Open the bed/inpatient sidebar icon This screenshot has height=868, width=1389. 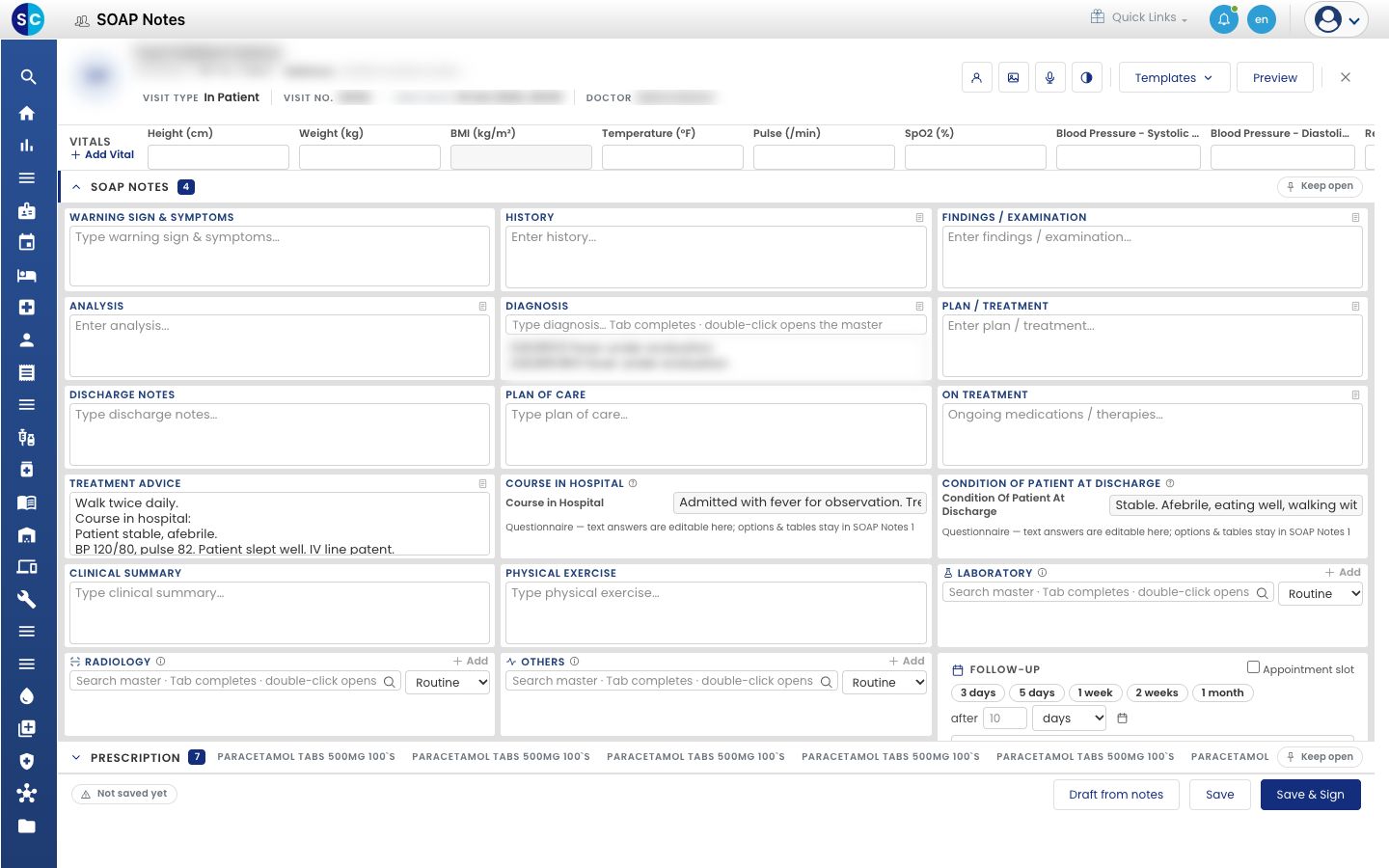point(27,275)
